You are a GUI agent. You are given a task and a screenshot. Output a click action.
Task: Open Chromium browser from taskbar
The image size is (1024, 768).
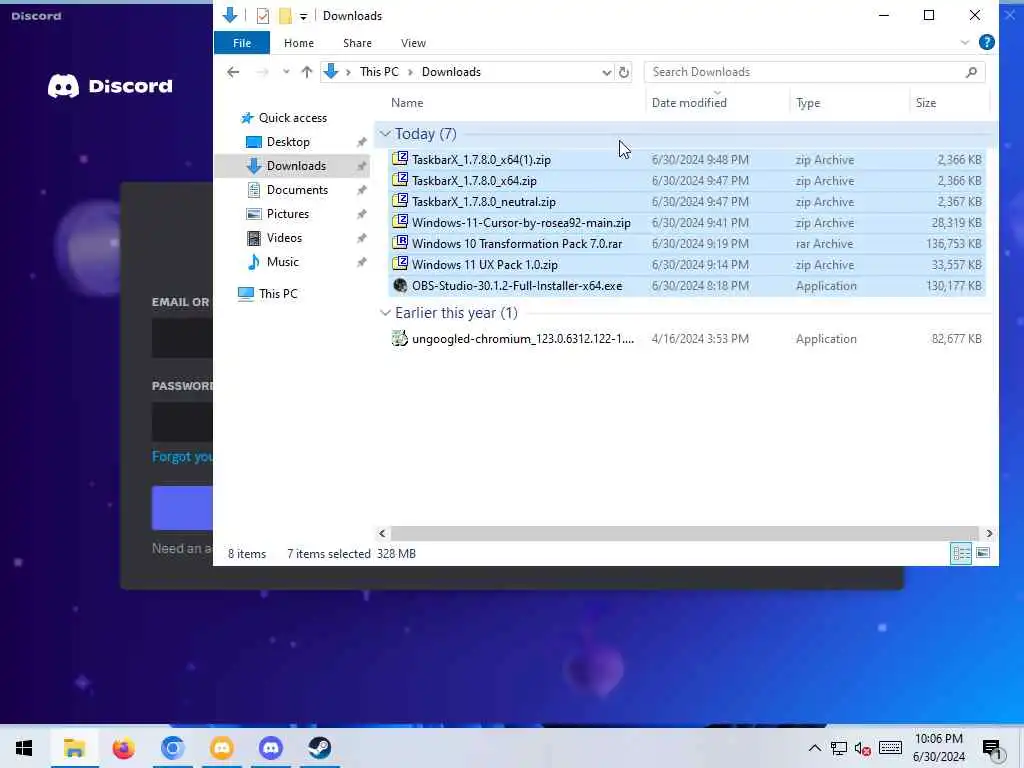pyautogui.click(x=172, y=748)
